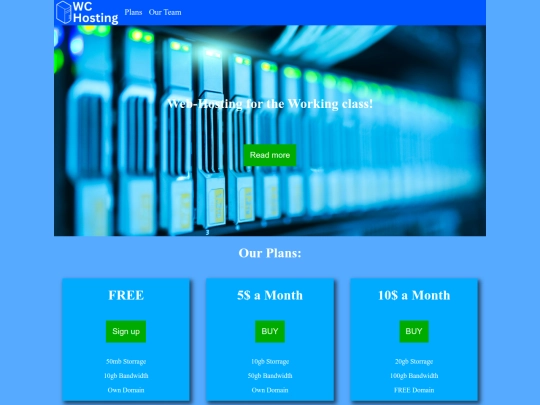Click BUY on the 10$ a Month plan
The height and width of the screenshot is (405, 540).
click(x=414, y=331)
